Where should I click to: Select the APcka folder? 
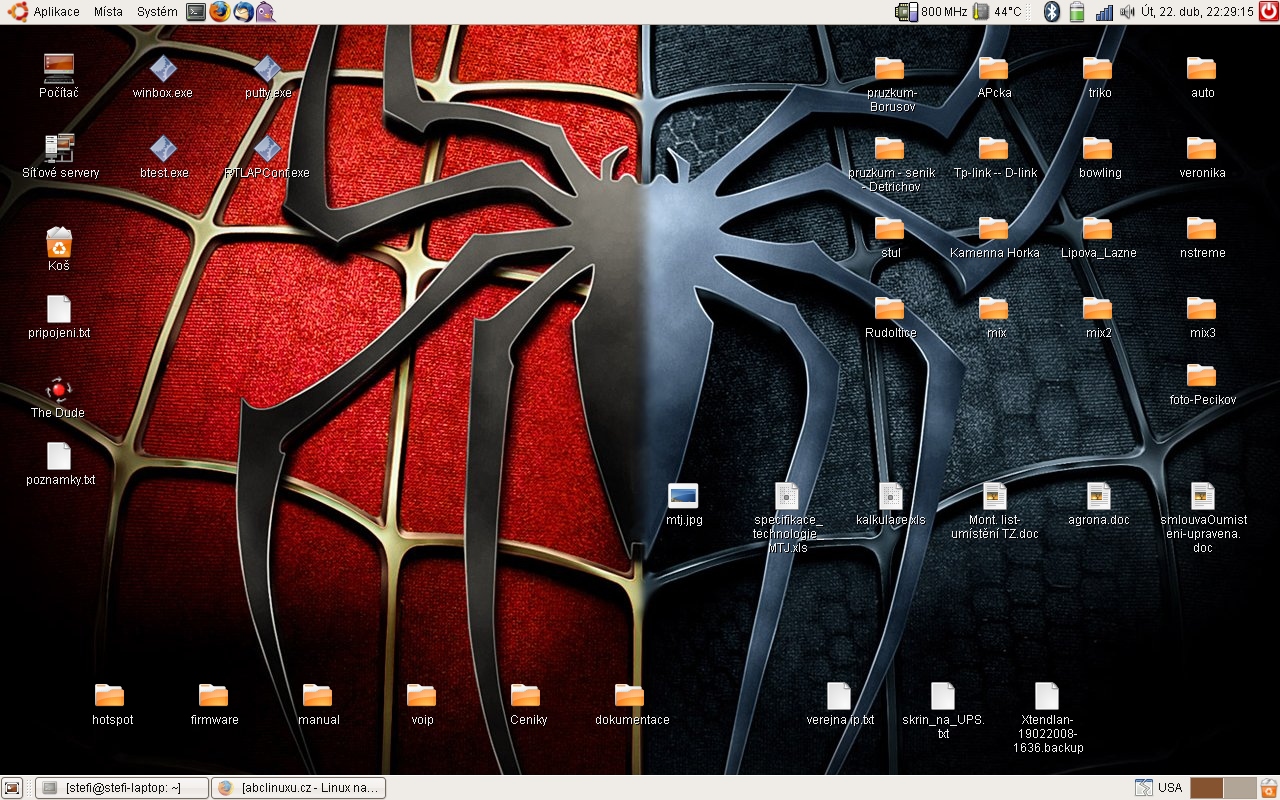(994, 77)
